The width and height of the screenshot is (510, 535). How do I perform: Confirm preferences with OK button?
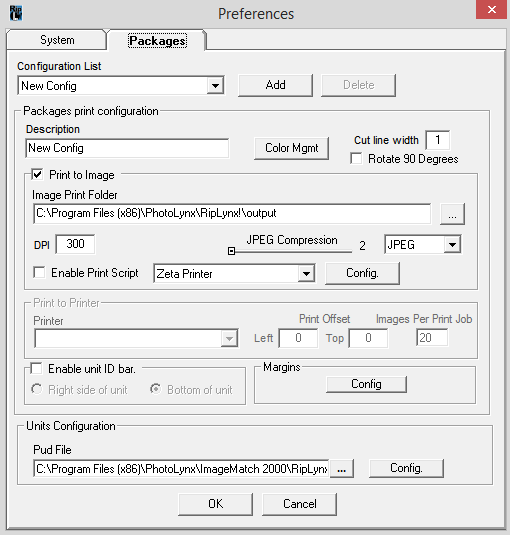click(216, 504)
